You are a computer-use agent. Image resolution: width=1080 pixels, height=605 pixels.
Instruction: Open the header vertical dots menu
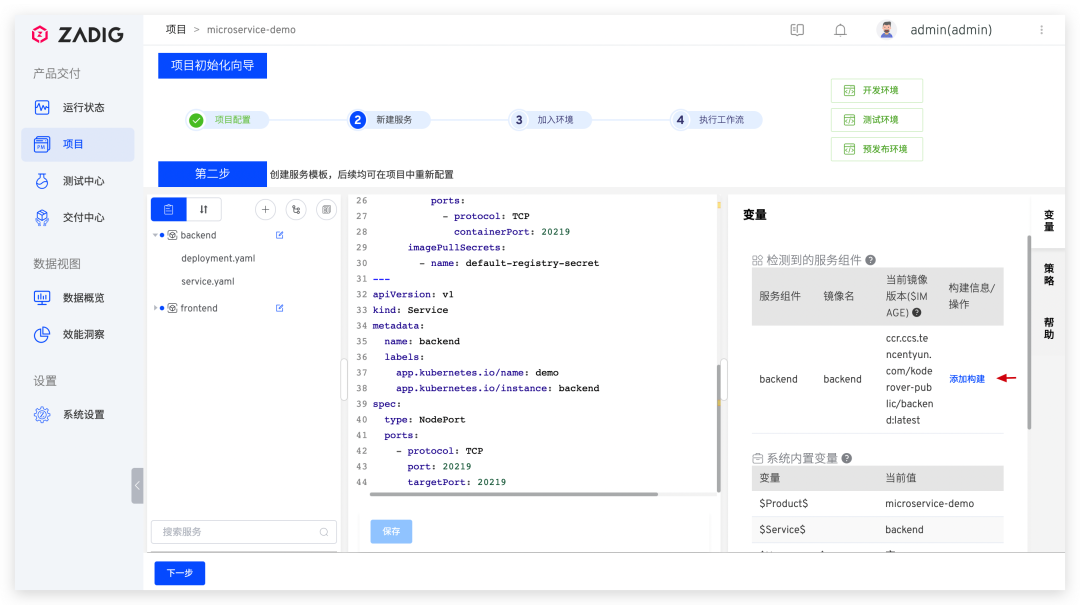(1041, 30)
